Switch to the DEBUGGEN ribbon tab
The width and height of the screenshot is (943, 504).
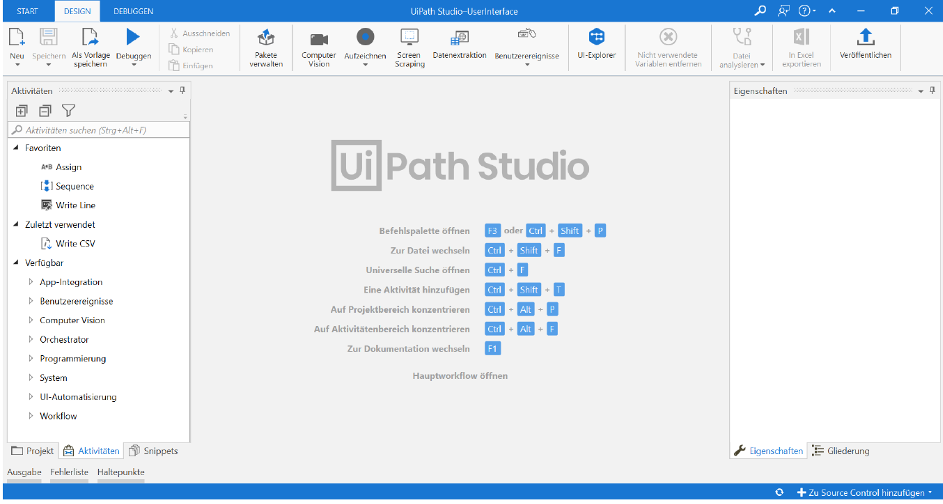click(x=133, y=10)
